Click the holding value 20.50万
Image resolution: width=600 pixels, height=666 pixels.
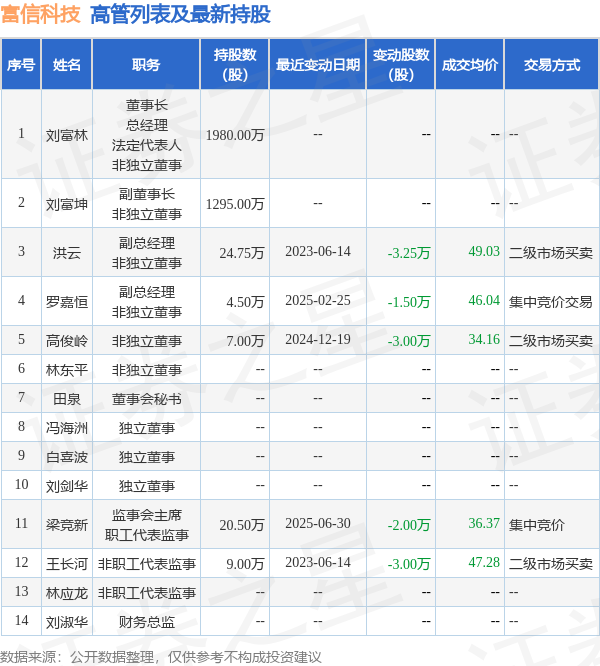pyautogui.click(x=242, y=525)
